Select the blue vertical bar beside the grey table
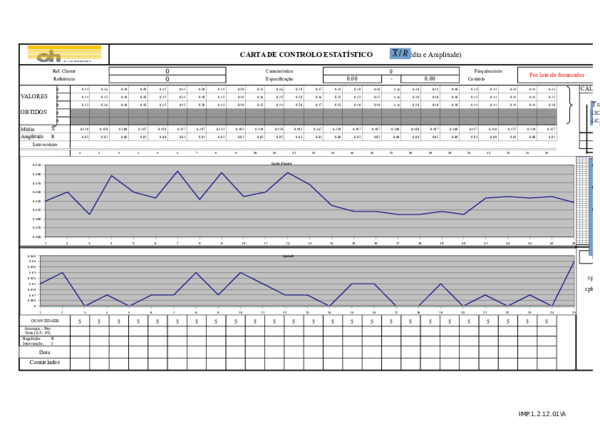The image size is (600, 424). pyautogui.click(x=591, y=112)
